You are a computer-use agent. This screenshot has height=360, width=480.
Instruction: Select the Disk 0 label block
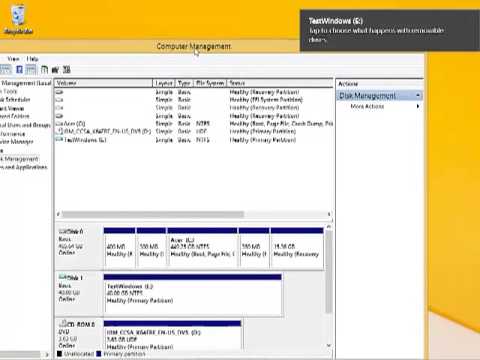point(79,246)
